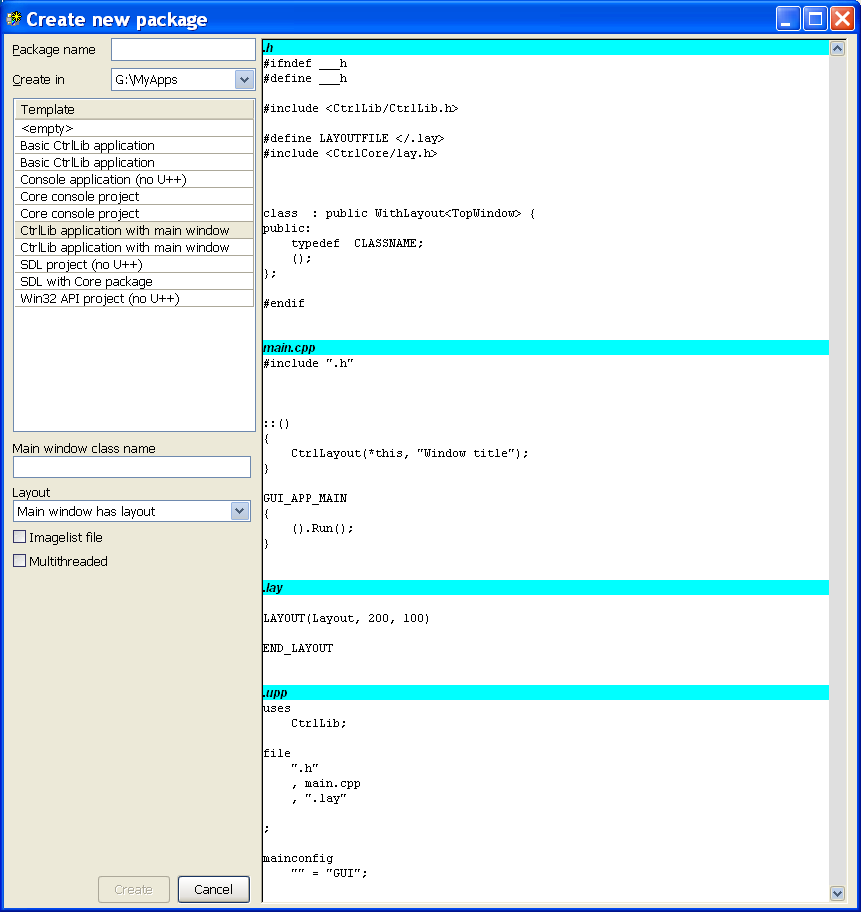Expand the Layout dropdown list
861x912 pixels.
coord(240,511)
